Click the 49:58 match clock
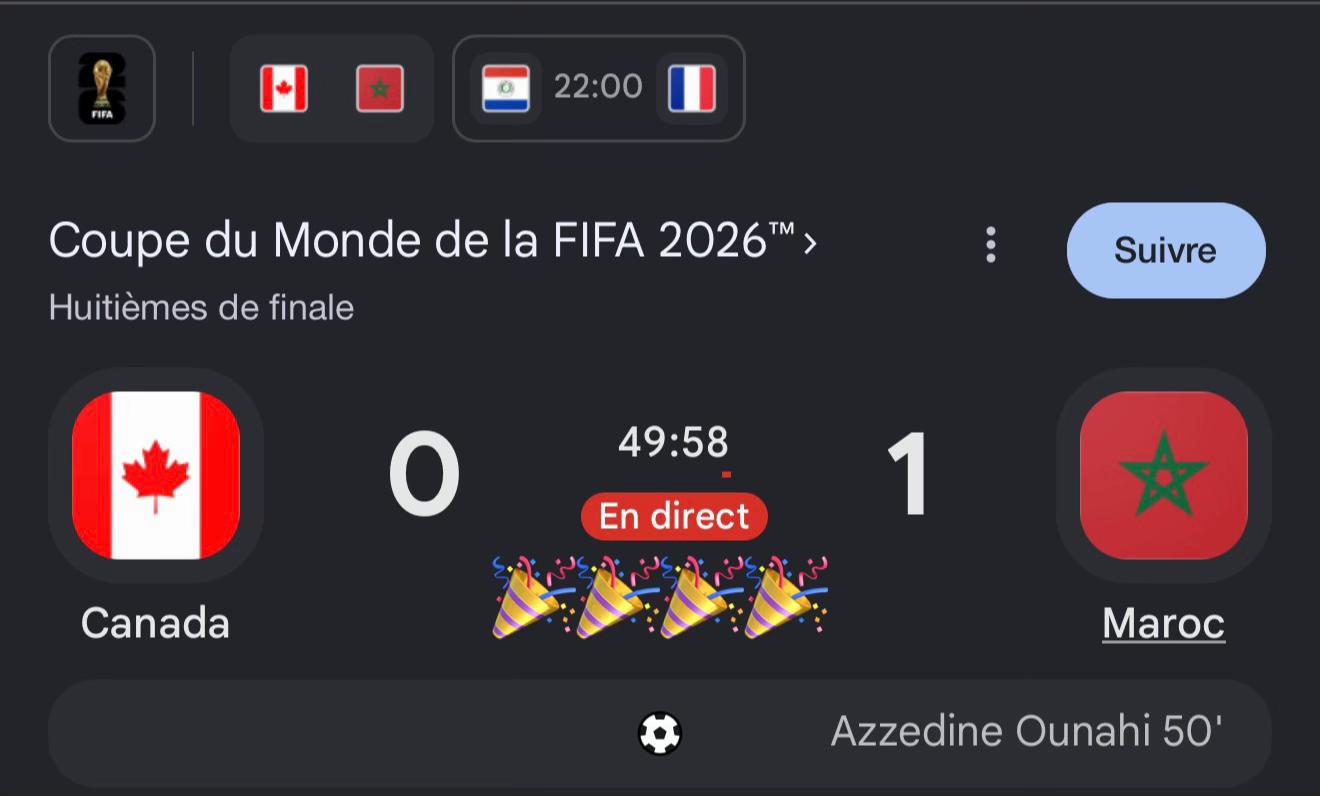Image resolution: width=1320 pixels, height=796 pixels. click(674, 442)
